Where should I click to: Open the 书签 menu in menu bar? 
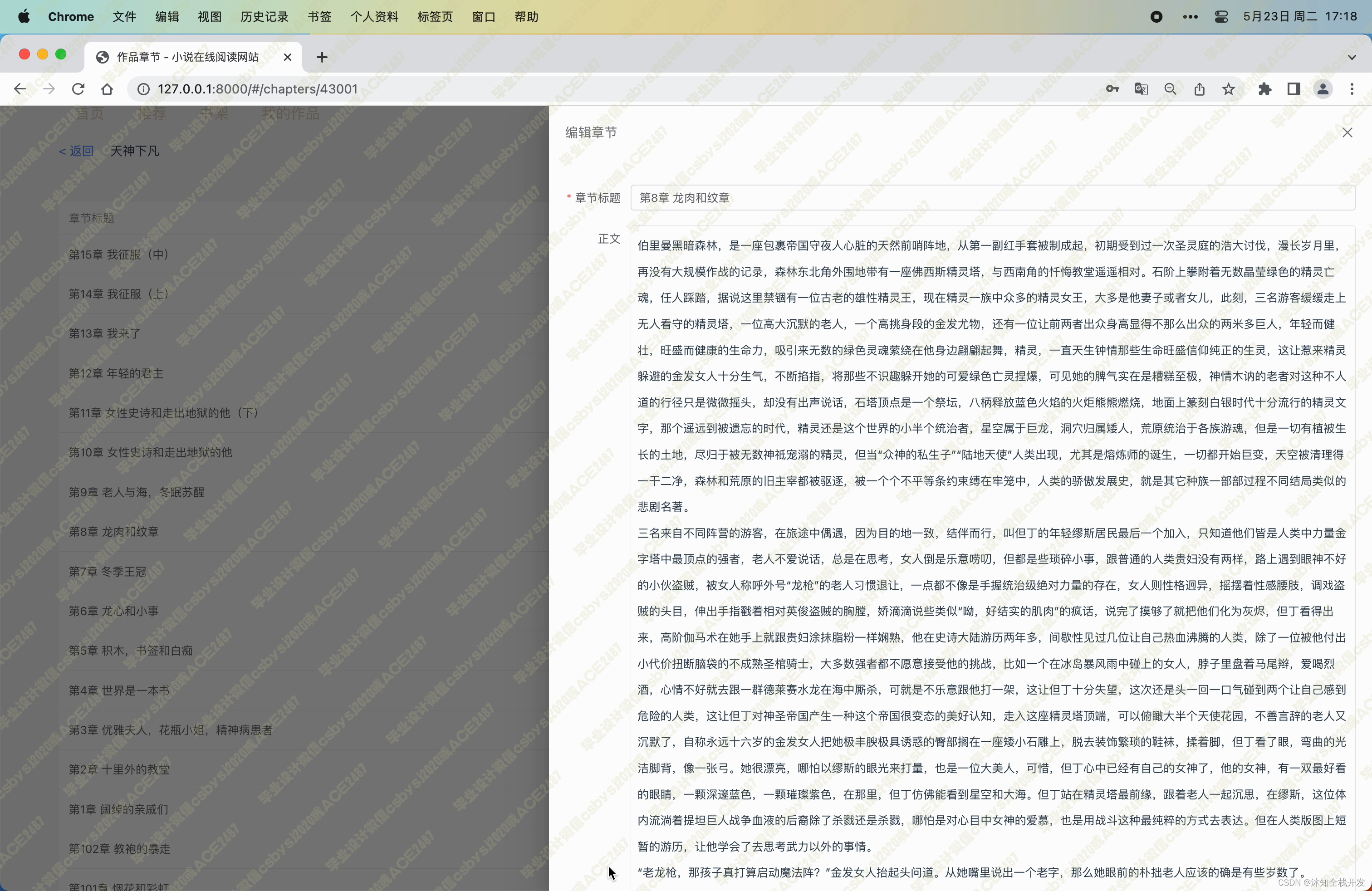tap(319, 17)
